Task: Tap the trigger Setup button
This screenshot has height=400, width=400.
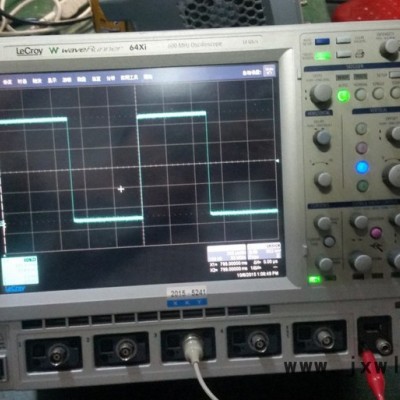Action: pos(394,74)
